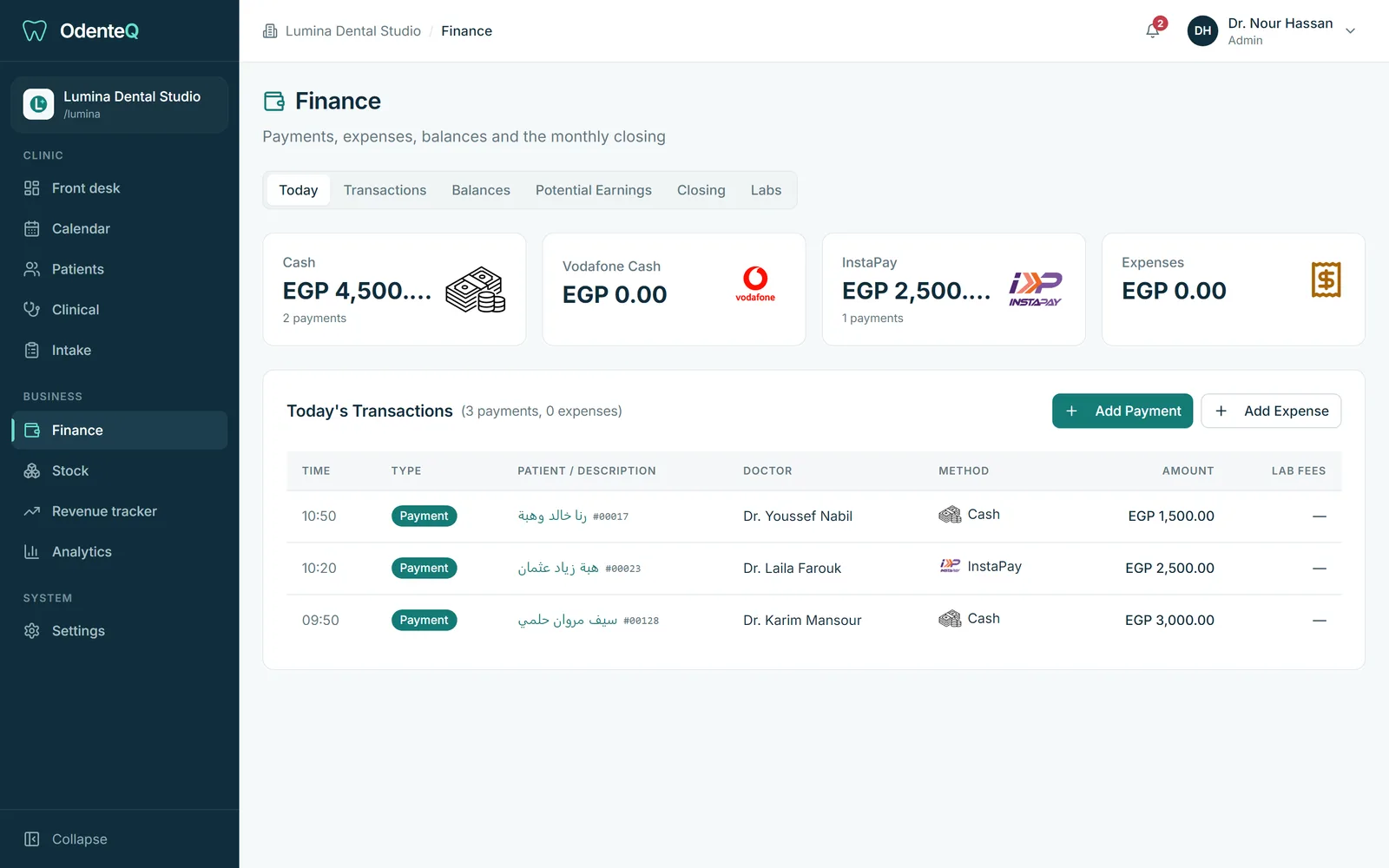Click Cash method icon in 10:50 row

950,515
